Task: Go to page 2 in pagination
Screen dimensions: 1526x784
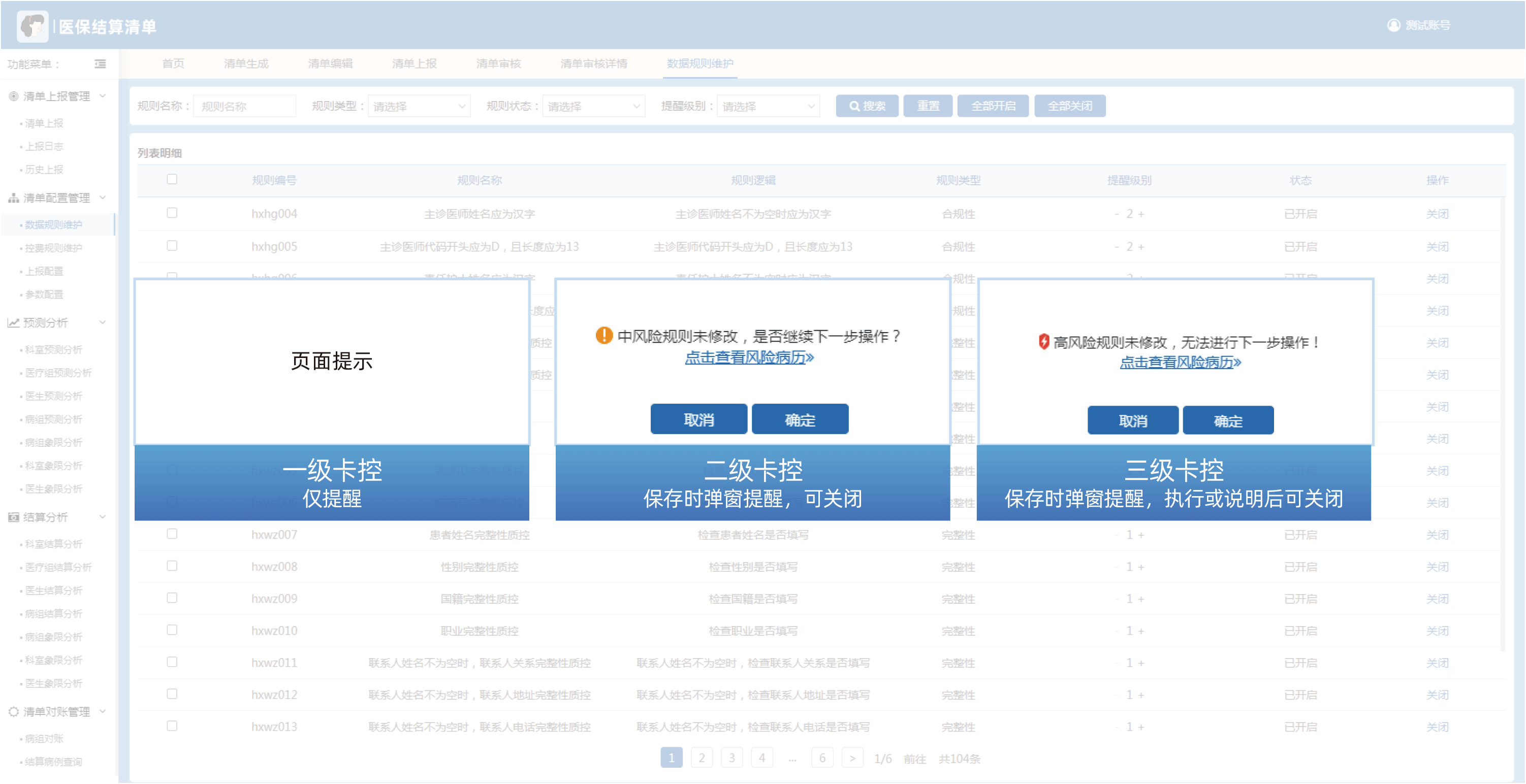Action: coord(702,758)
